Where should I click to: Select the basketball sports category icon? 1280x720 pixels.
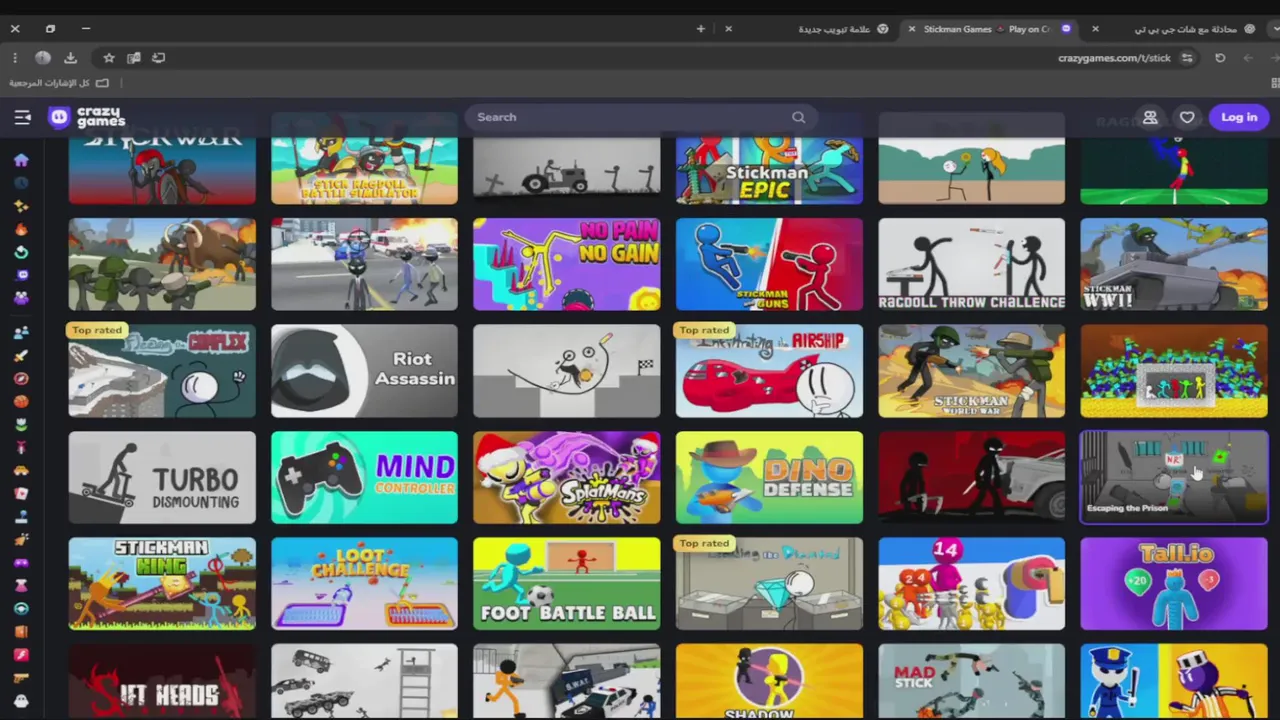(x=21, y=402)
